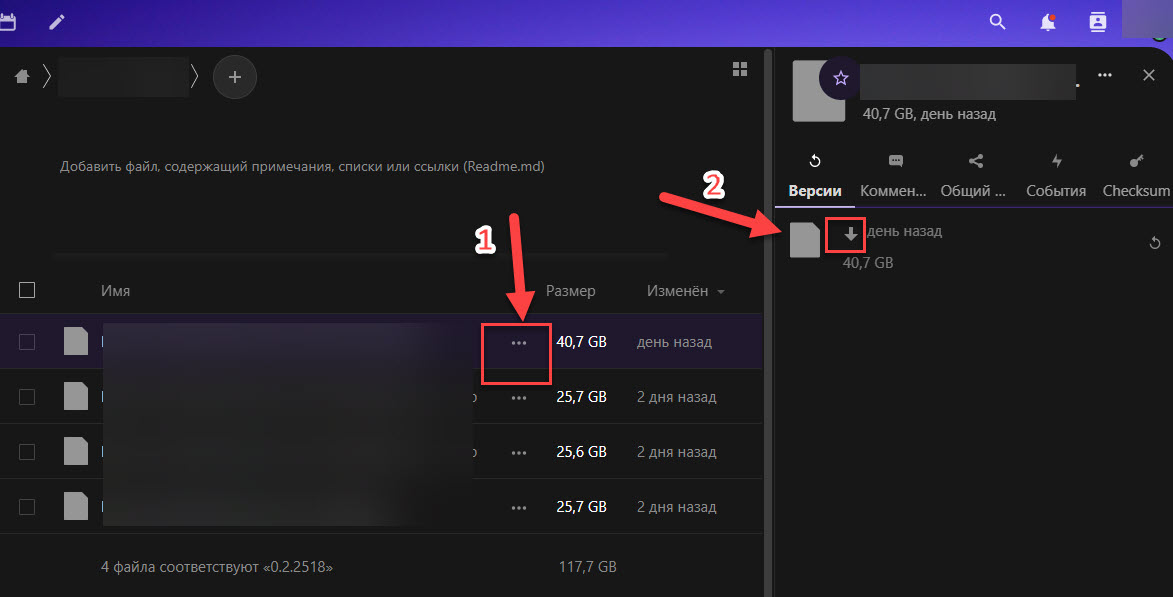Screen dimensions: 1173x597
Task: Click the plus button to add new file
Action: coord(235,77)
